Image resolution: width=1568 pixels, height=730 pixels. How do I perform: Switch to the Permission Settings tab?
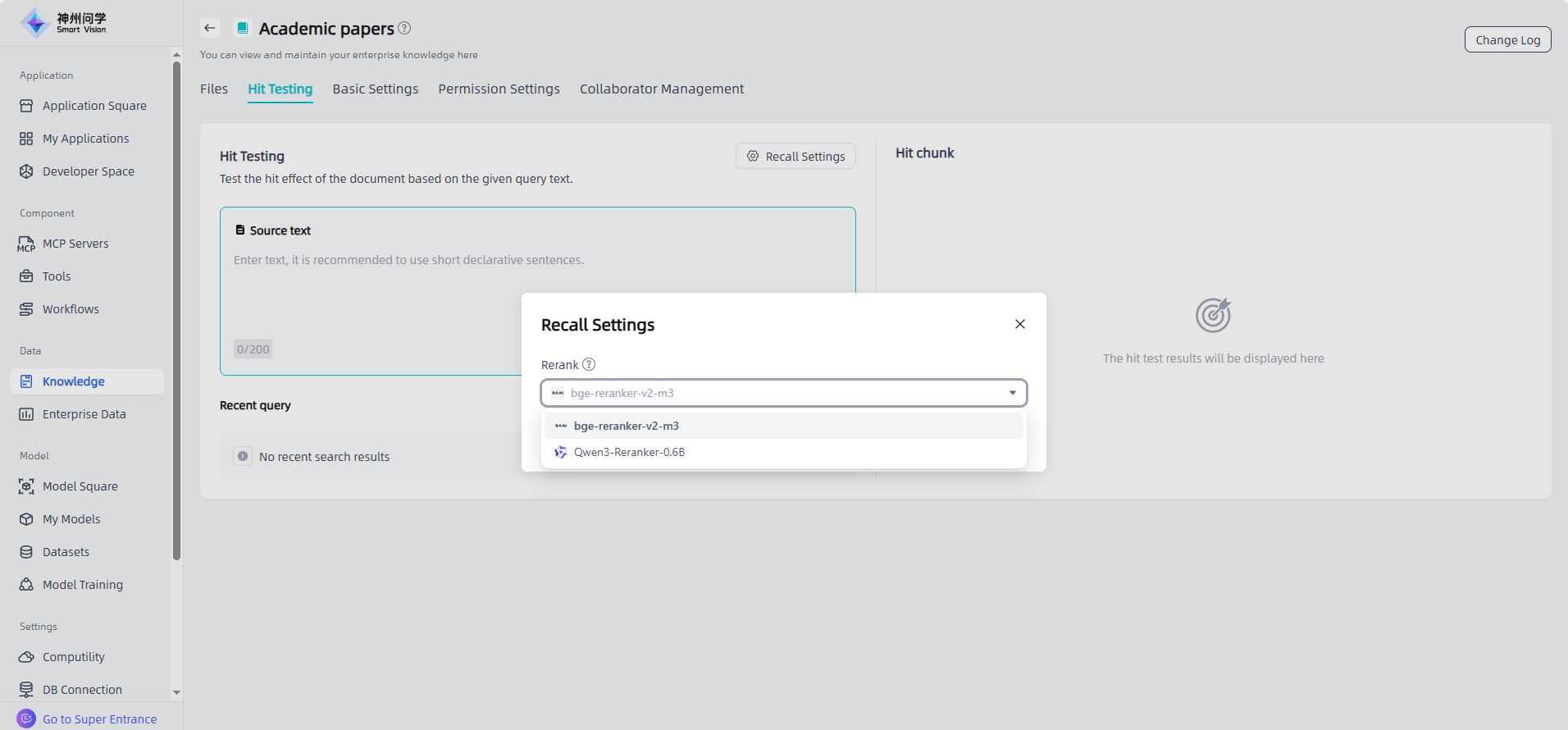tap(499, 89)
